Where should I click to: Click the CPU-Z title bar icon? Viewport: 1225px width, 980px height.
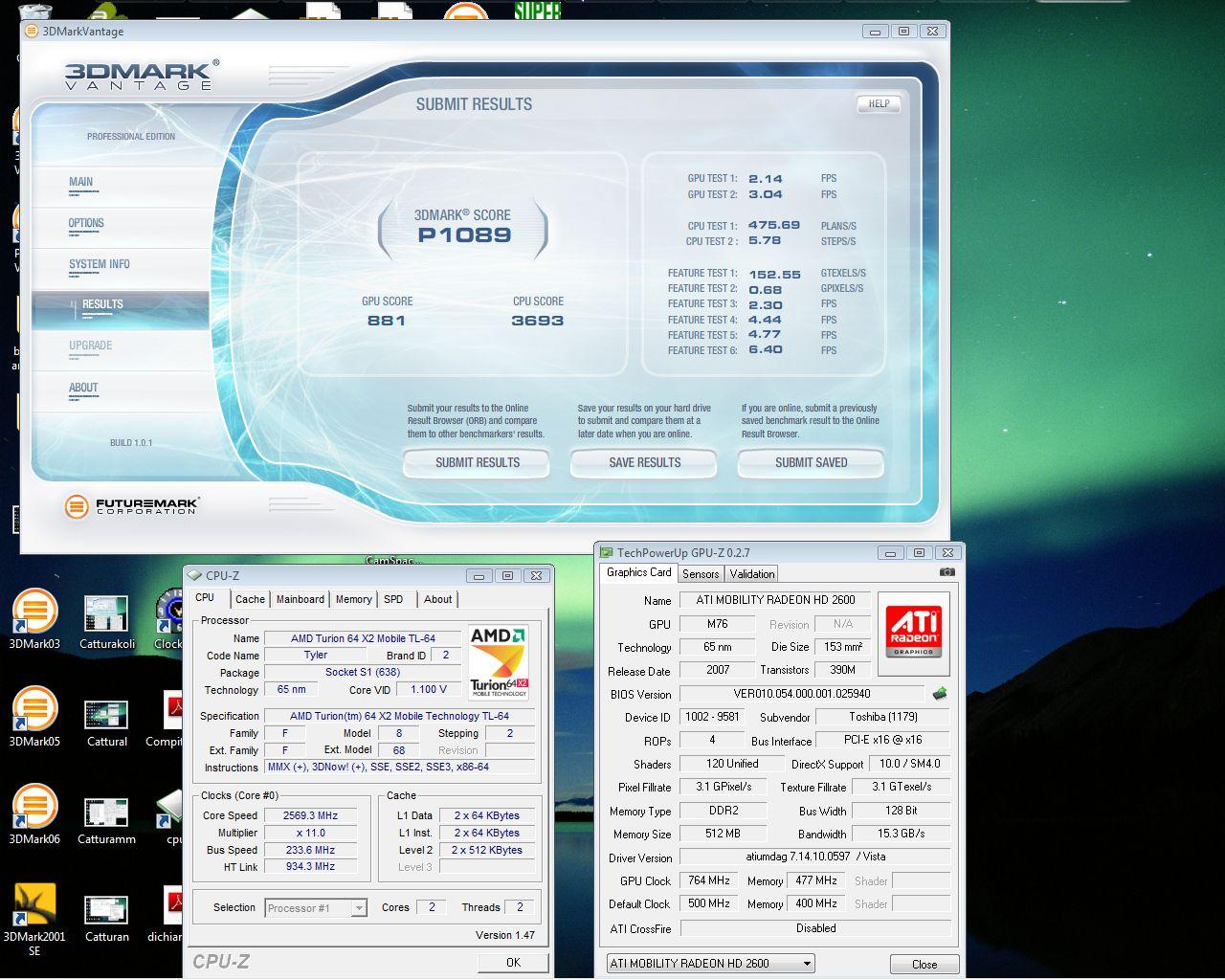coord(194,575)
